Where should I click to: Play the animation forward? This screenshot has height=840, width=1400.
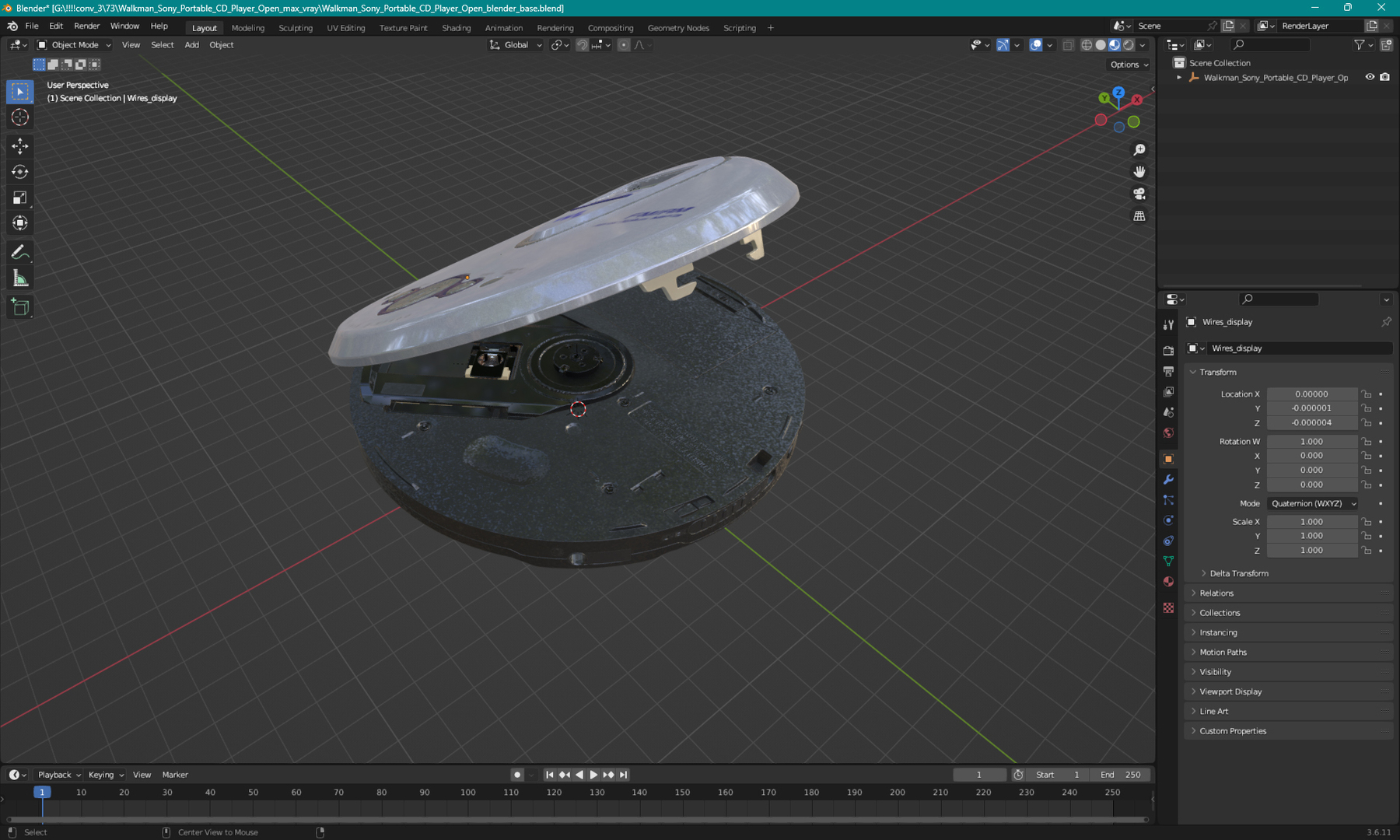click(593, 775)
